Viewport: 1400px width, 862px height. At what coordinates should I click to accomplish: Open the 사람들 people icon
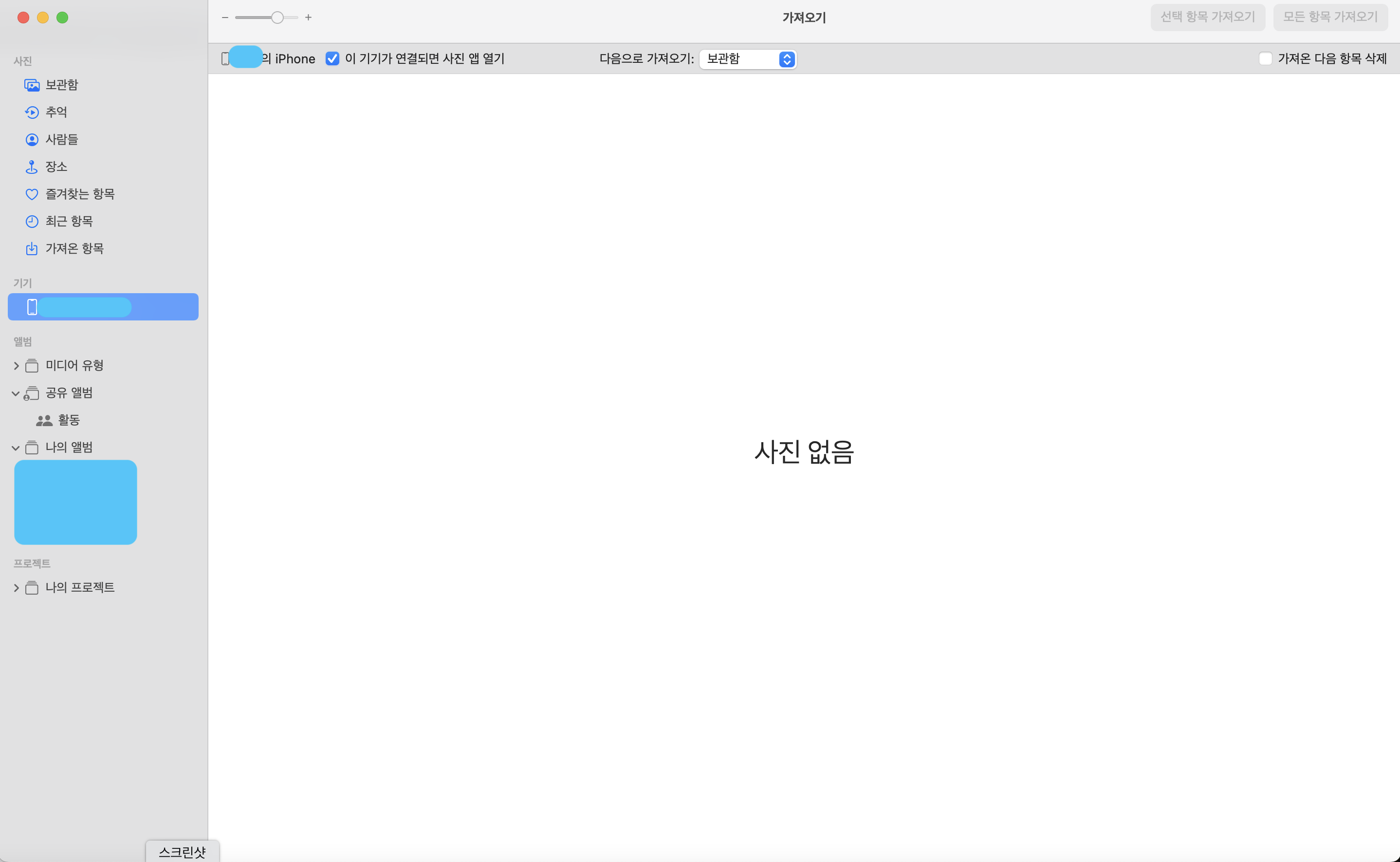tap(32, 140)
